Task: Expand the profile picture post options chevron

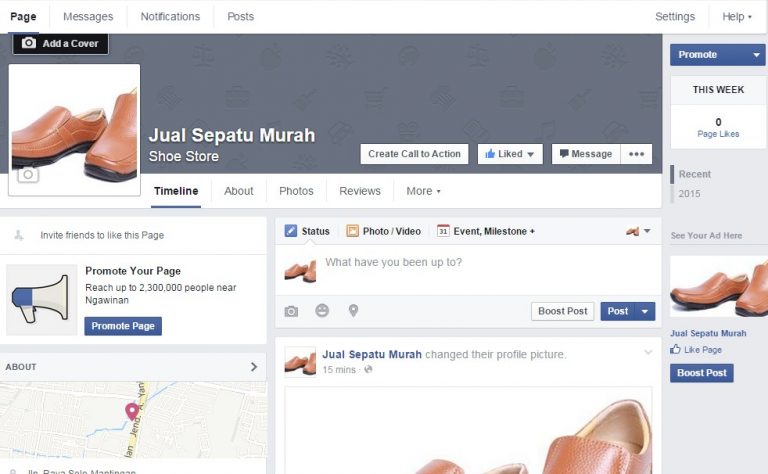Action: click(648, 353)
